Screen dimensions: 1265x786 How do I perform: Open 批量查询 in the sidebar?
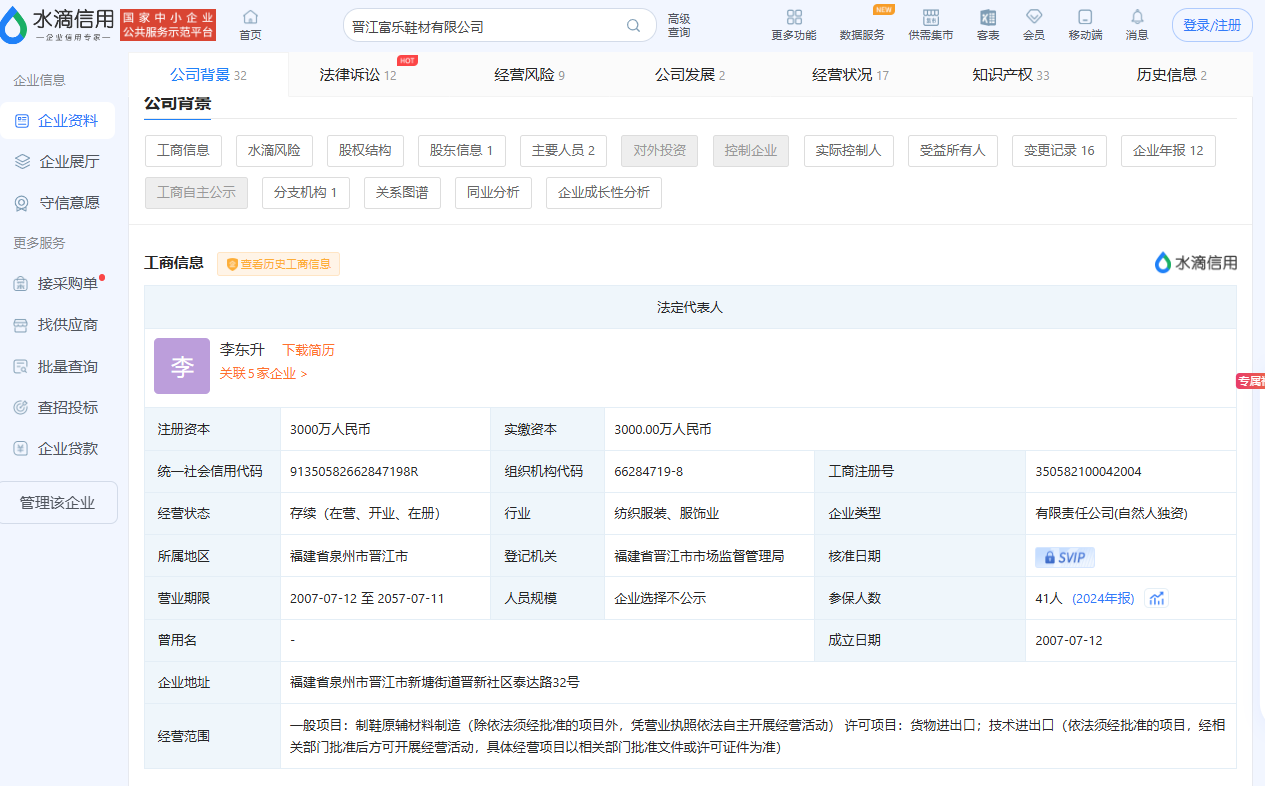click(57, 366)
